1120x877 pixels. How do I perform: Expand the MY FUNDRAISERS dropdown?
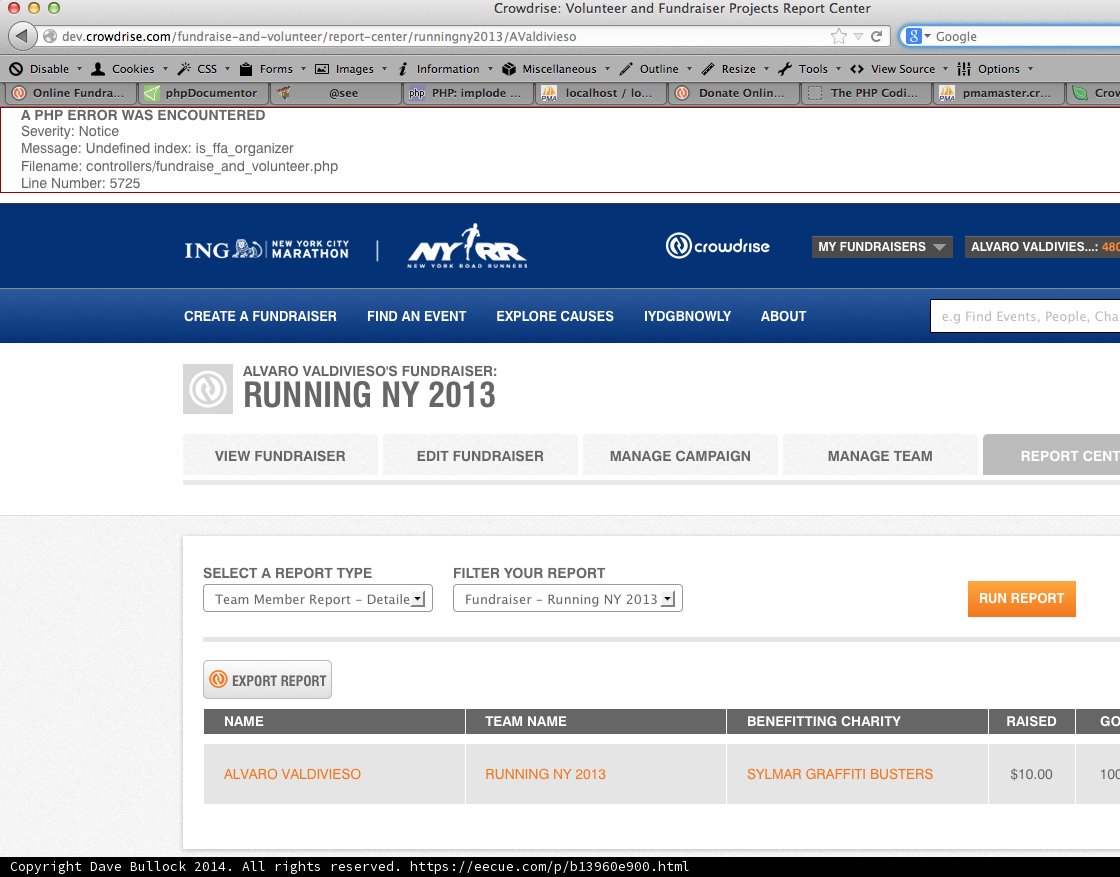pyautogui.click(x=881, y=246)
